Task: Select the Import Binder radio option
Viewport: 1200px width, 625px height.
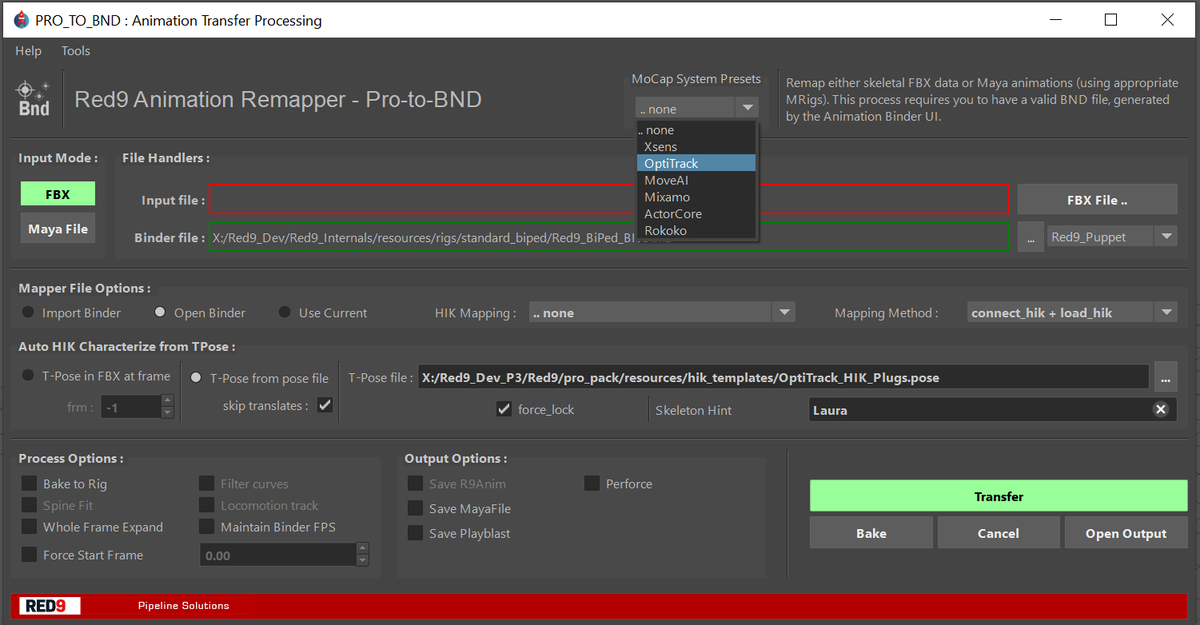Action: [28, 313]
